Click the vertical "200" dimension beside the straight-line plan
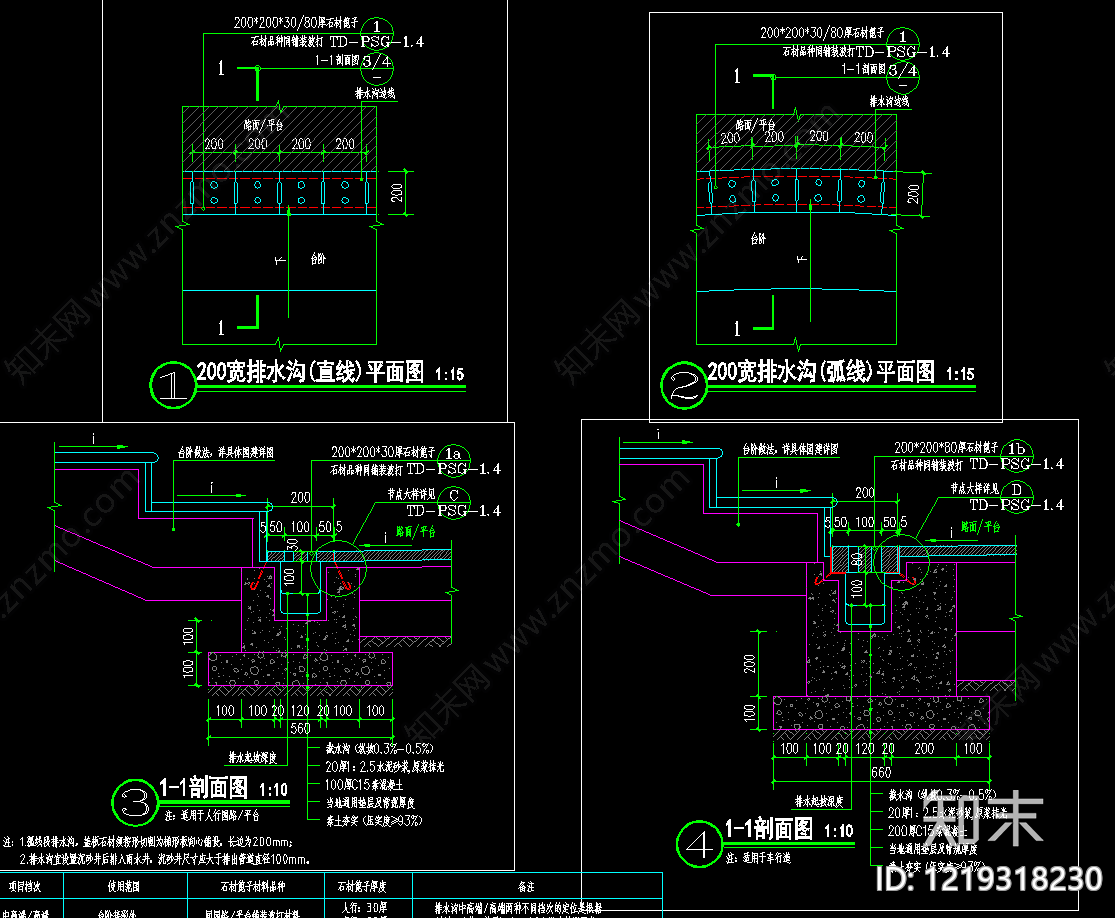 point(397,192)
